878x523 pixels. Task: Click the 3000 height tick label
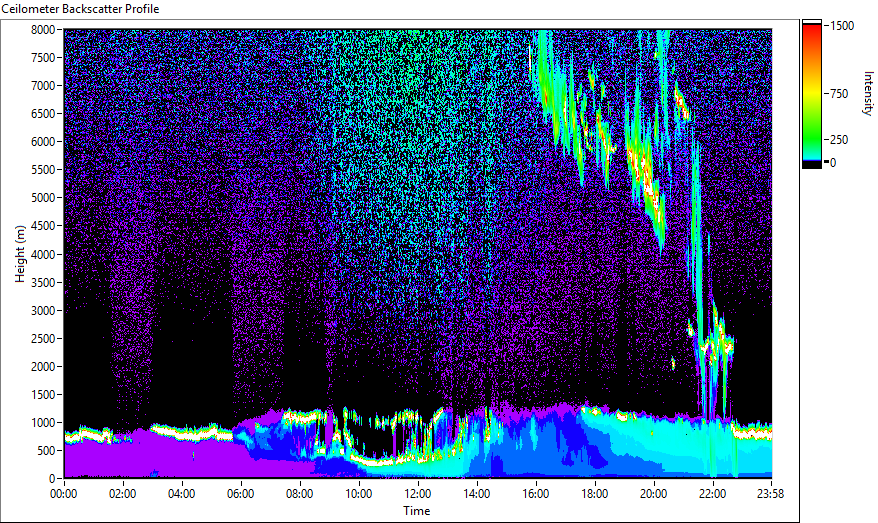(43, 310)
